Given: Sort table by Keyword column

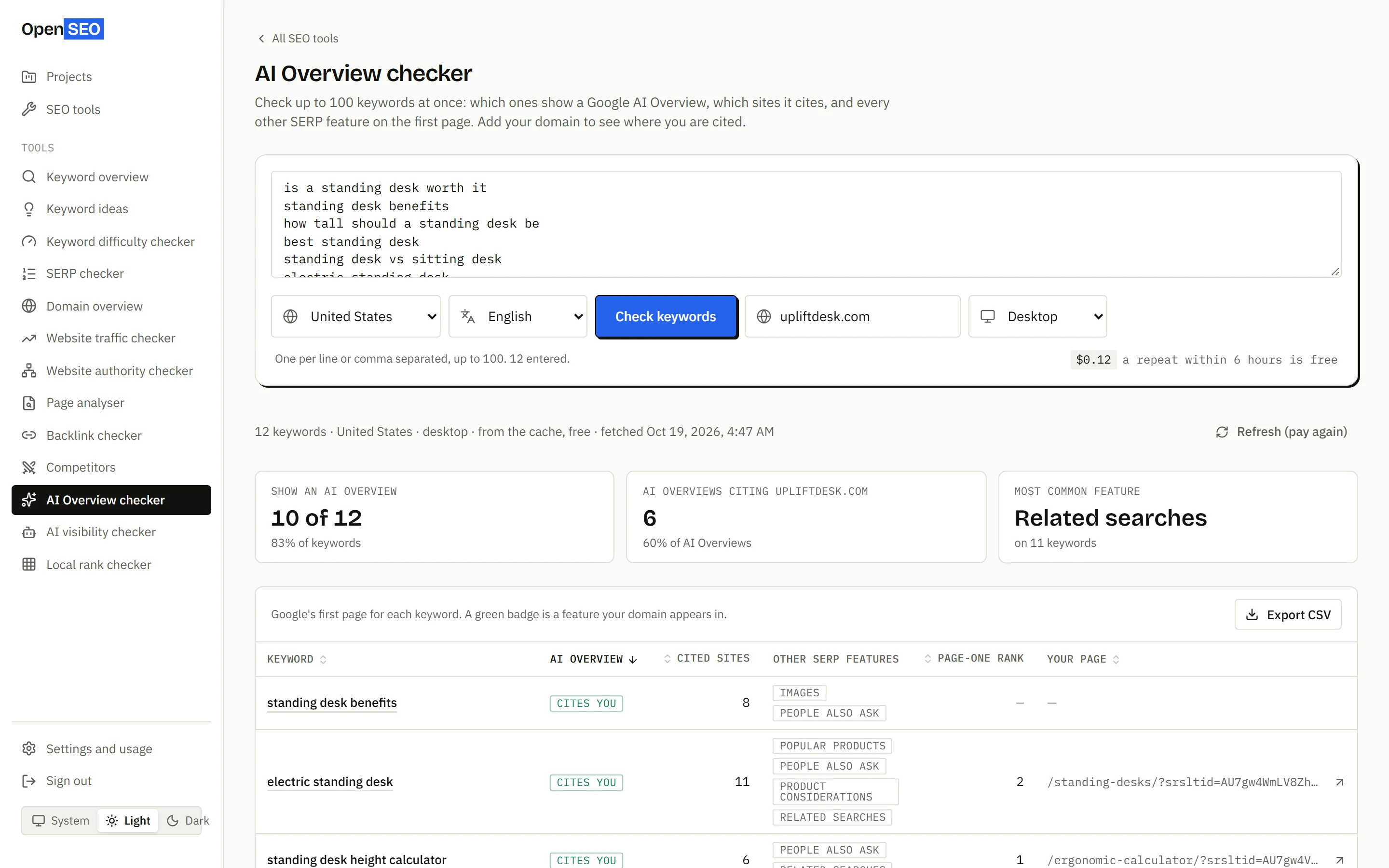Looking at the screenshot, I should 297,659.
